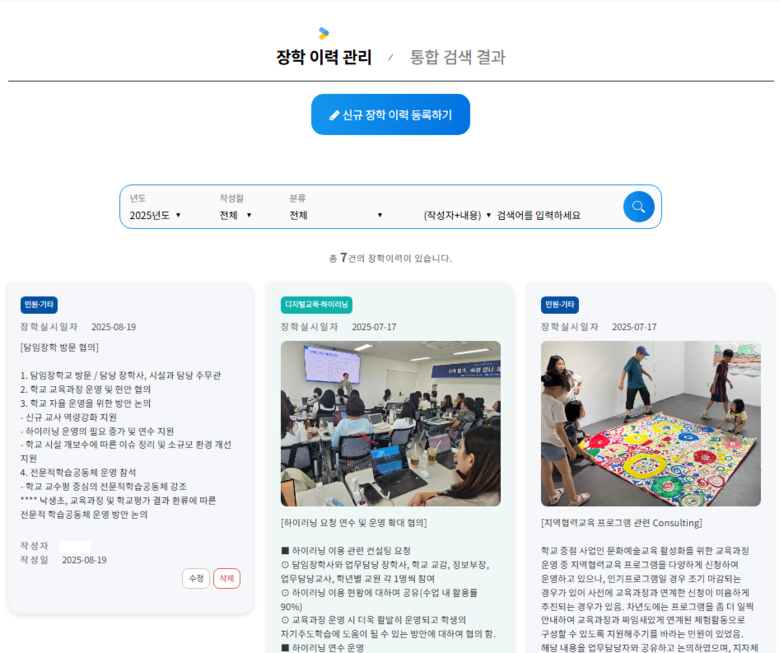Click the [지역협력교육 프로그램 관련 Consulting] title
779x653 pixels.
pos(621,522)
